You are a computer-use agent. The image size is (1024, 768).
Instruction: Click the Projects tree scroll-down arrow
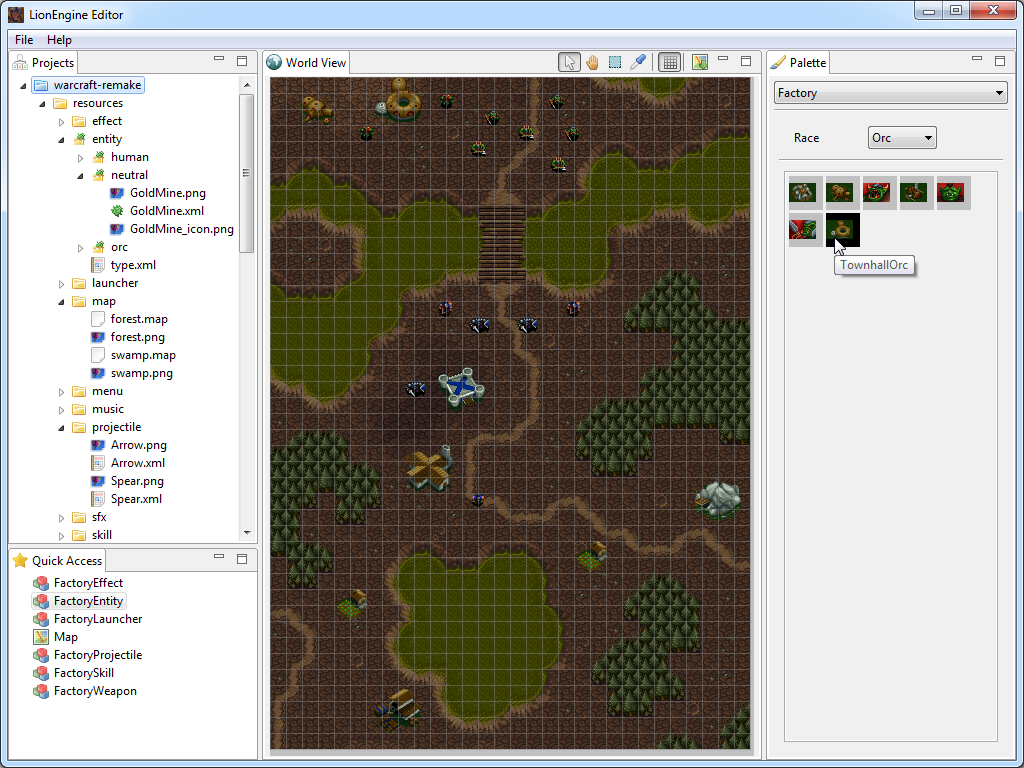tap(246, 533)
